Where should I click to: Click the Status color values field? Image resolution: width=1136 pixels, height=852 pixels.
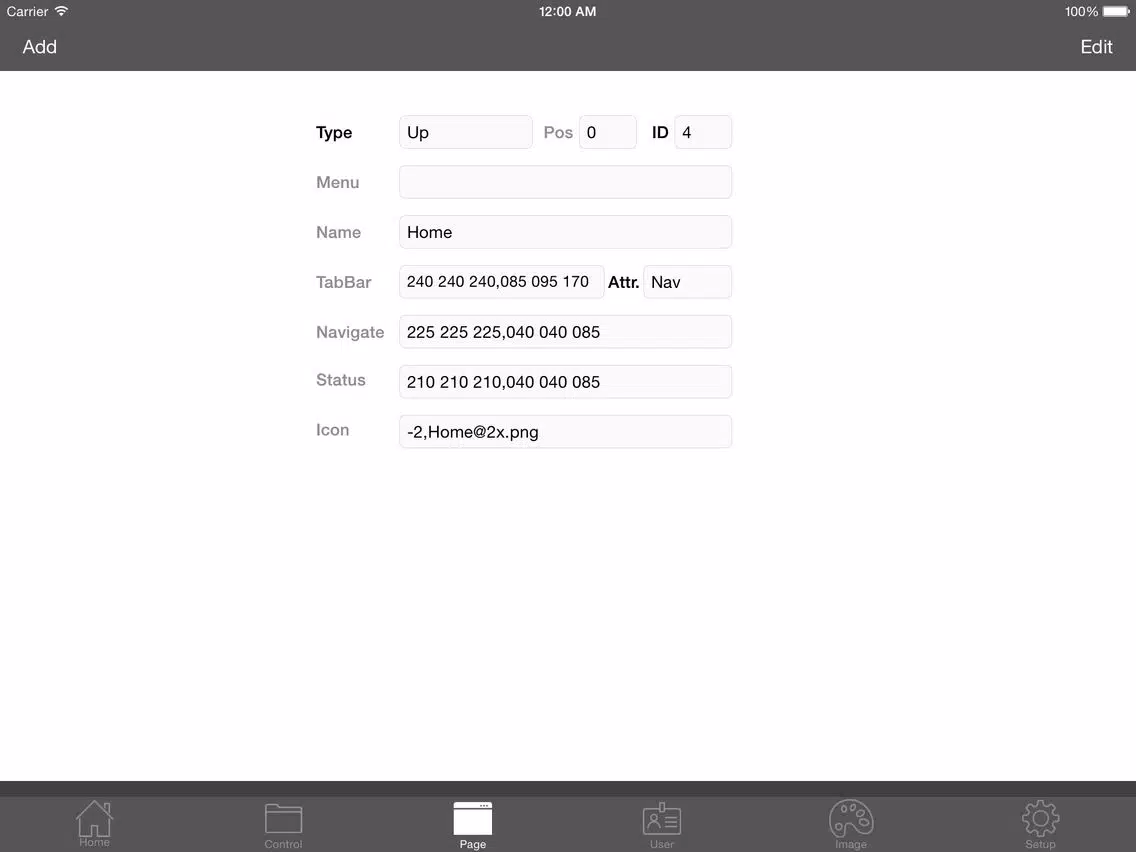565,382
